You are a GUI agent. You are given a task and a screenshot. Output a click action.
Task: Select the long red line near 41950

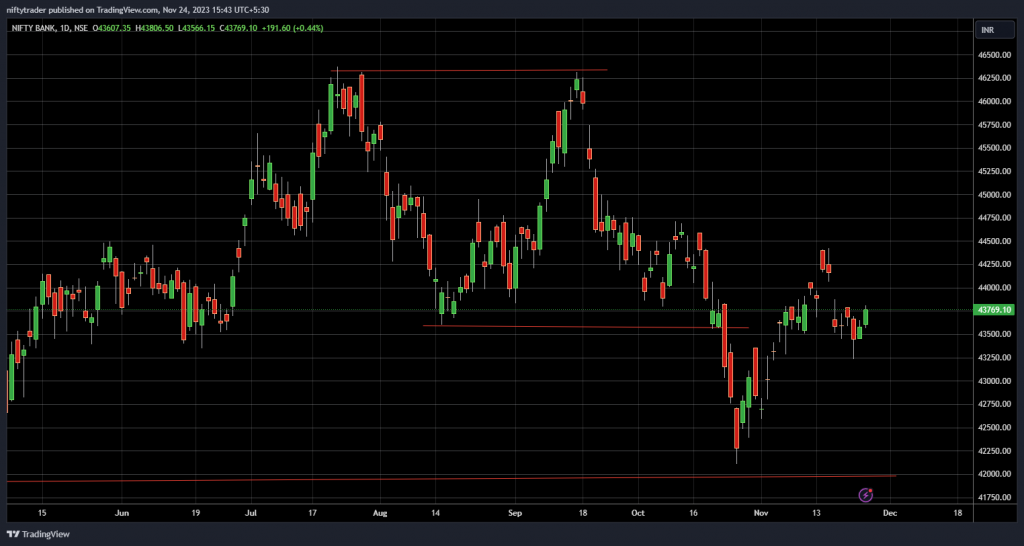coord(451,479)
